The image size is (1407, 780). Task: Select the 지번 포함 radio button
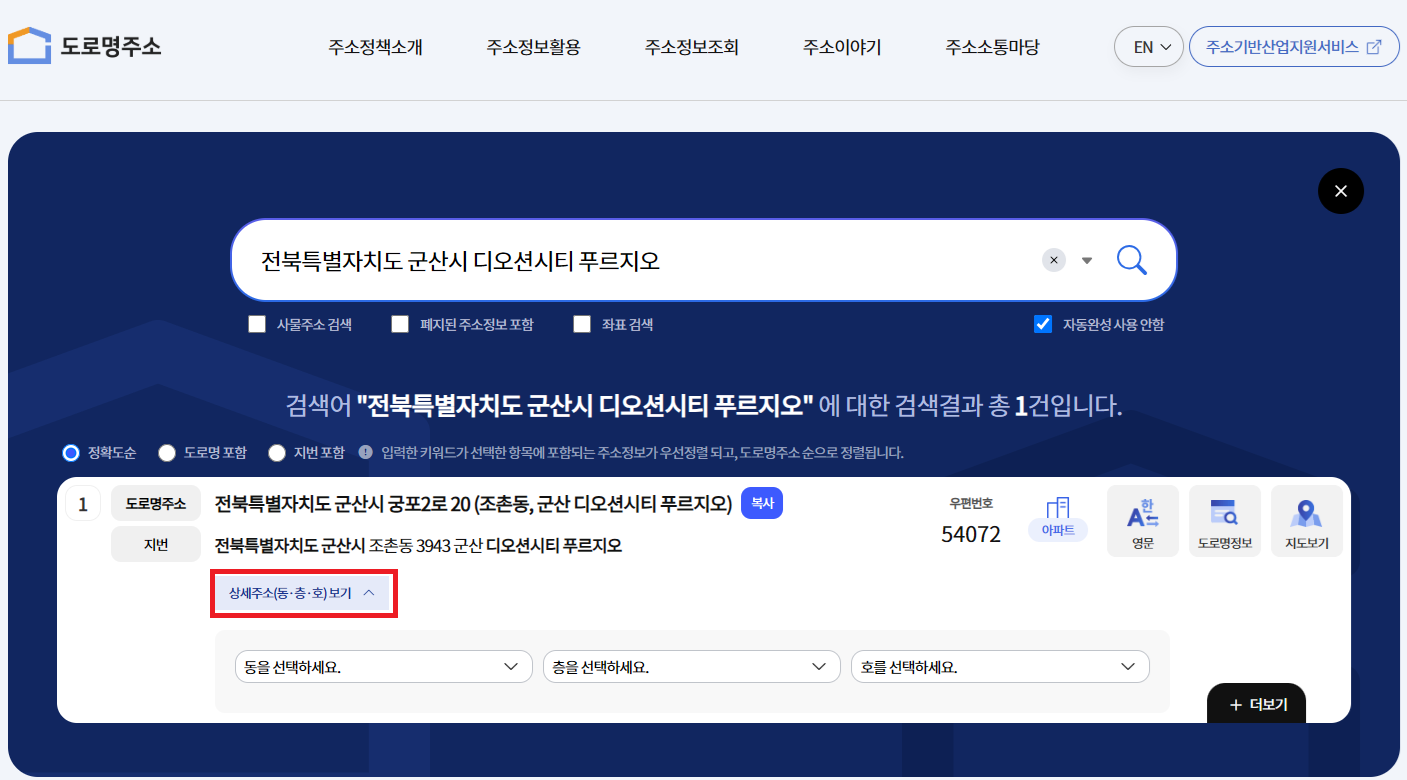[277, 453]
